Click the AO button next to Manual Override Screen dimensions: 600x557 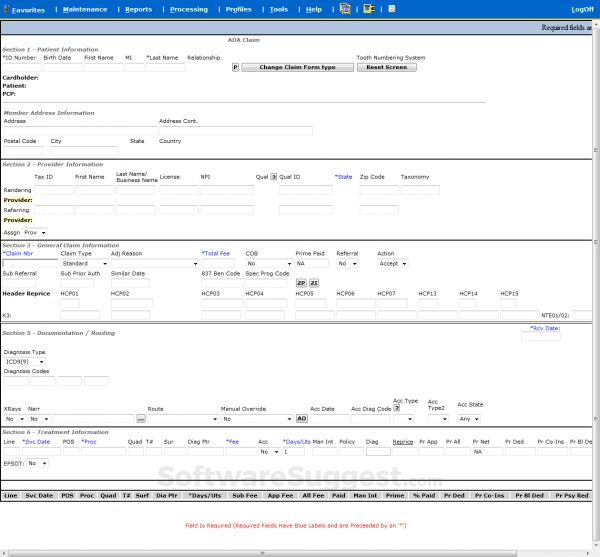pyautogui.click(x=301, y=418)
